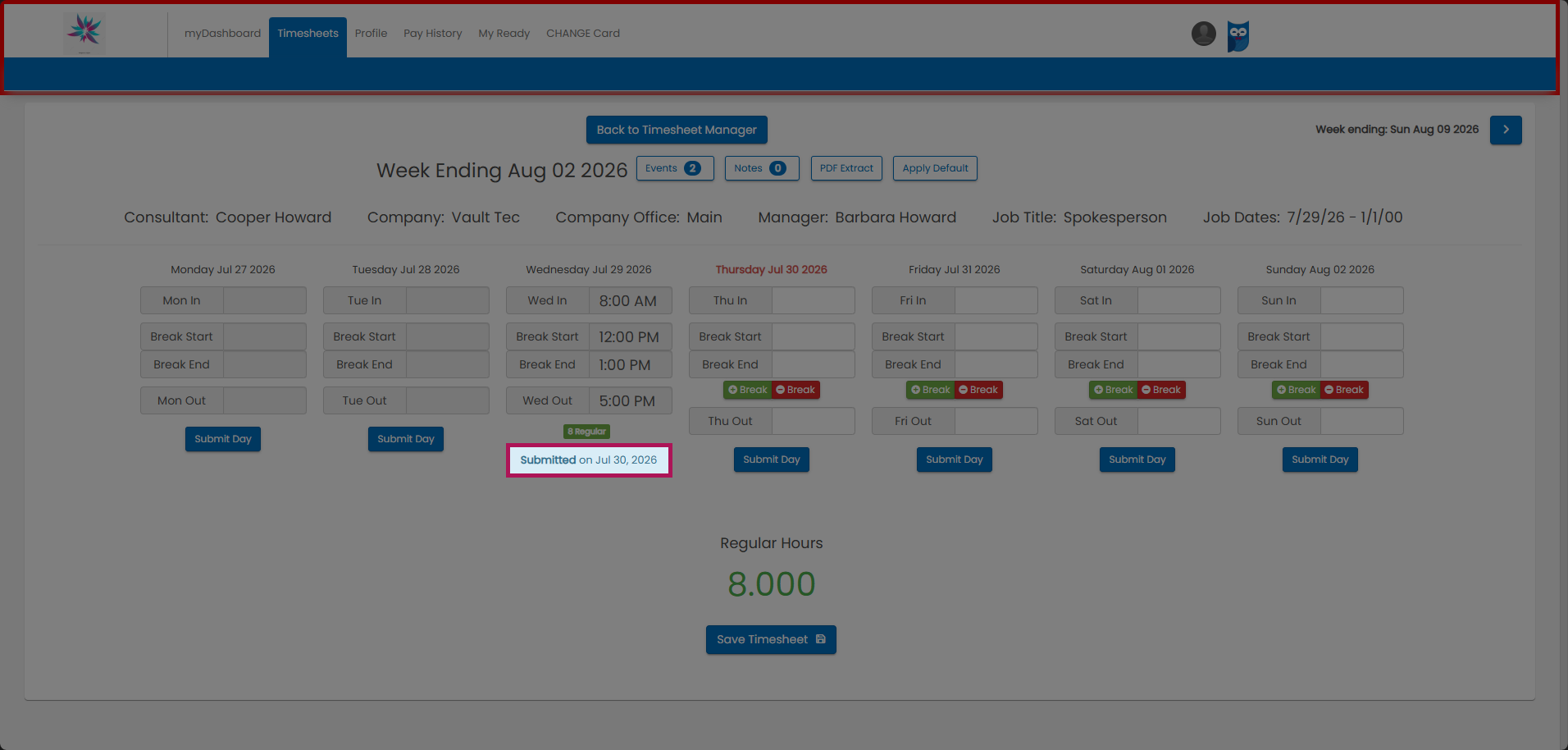Screen dimensions: 1568x750
Task: Submit Day for Friday
Action: (x=955, y=460)
